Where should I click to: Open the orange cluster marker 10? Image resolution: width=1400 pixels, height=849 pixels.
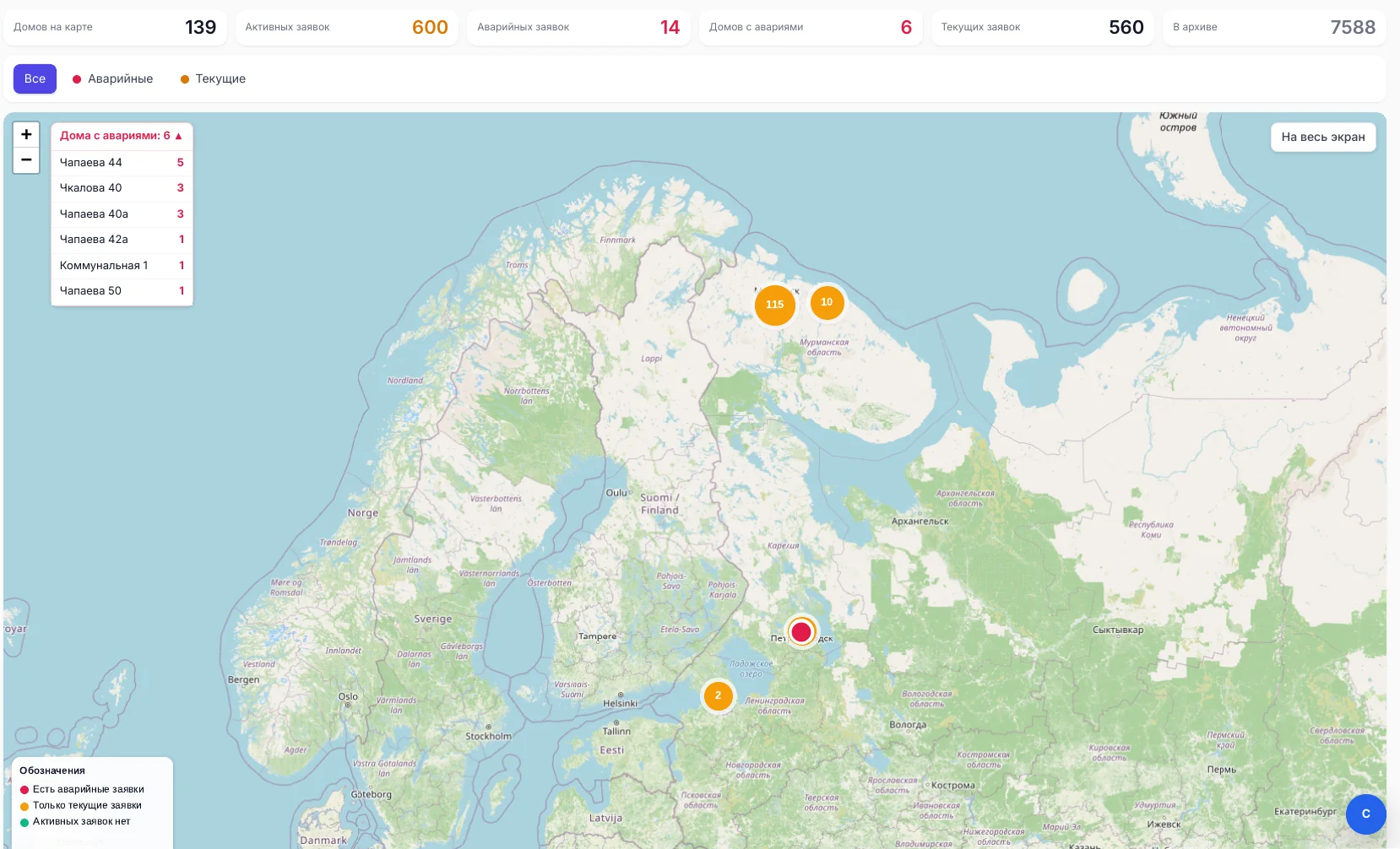[x=827, y=302]
